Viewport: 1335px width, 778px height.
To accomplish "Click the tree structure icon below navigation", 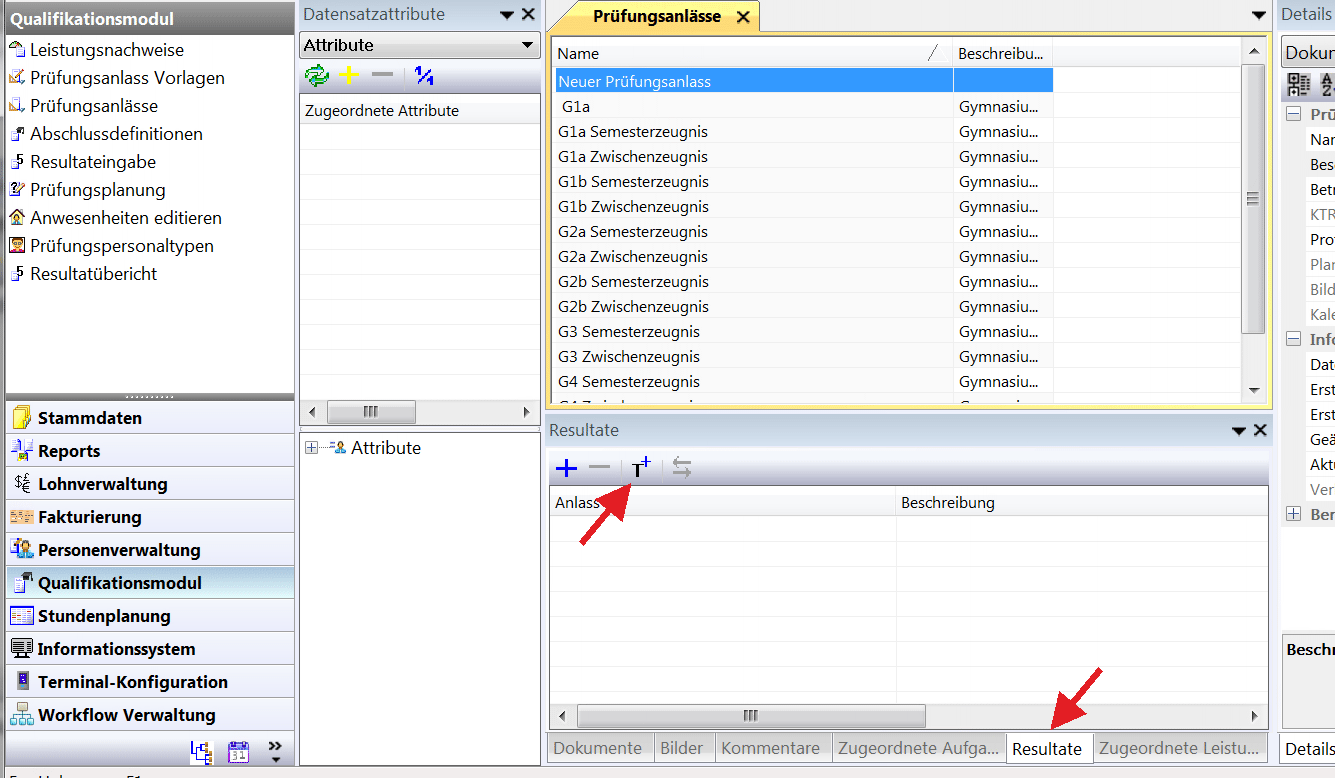I will click(x=201, y=752).
